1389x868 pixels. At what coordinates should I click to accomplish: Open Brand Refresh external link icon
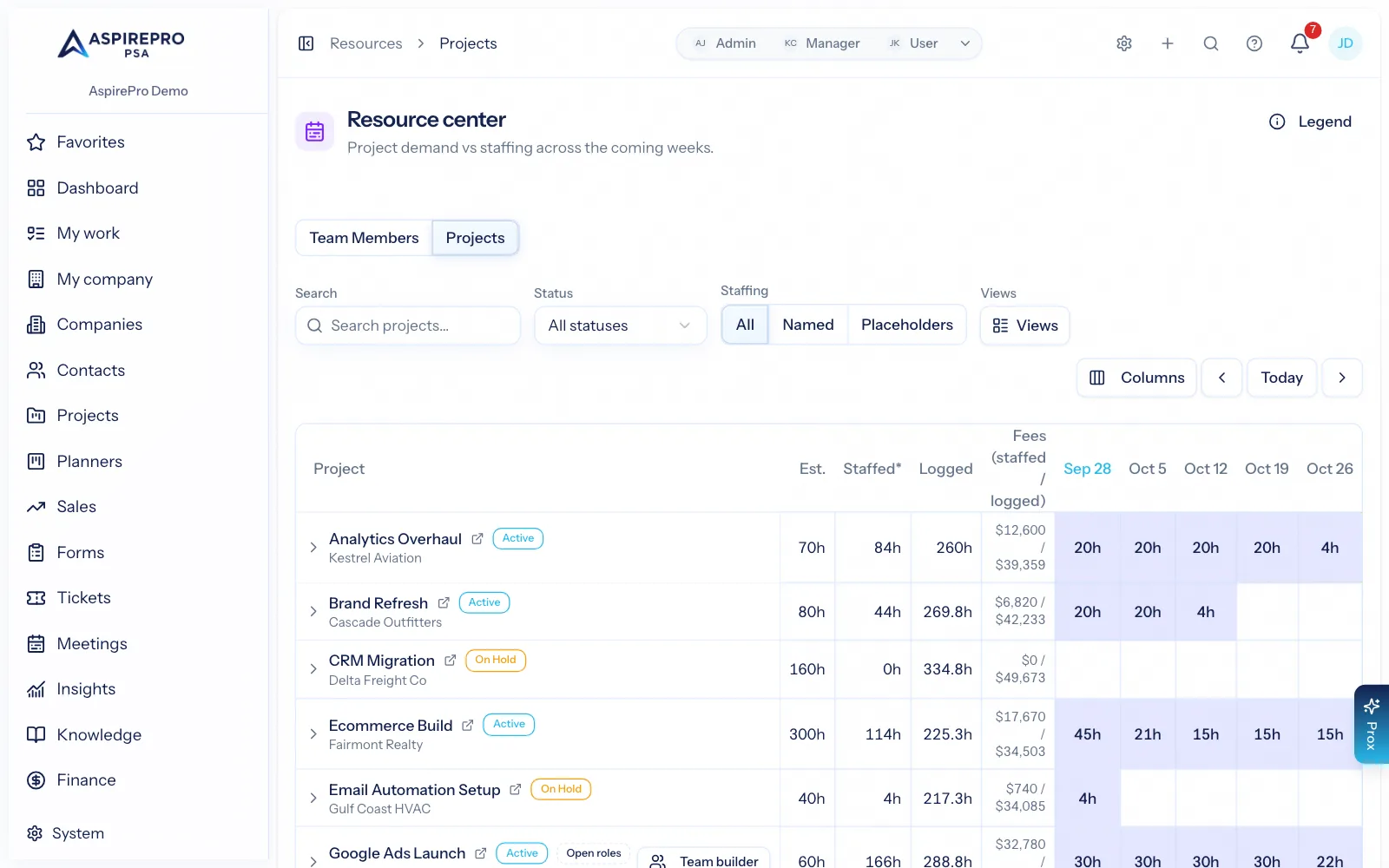click(444, 603)
